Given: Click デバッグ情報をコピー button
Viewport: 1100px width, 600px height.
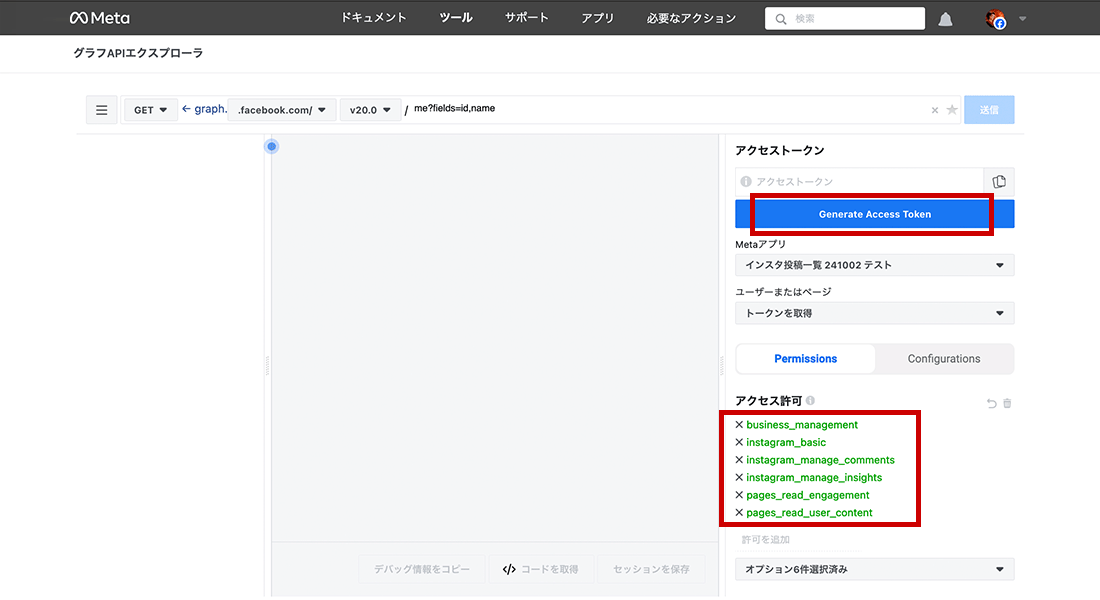Looking at the screenshot, I should [x=422, y=569].
